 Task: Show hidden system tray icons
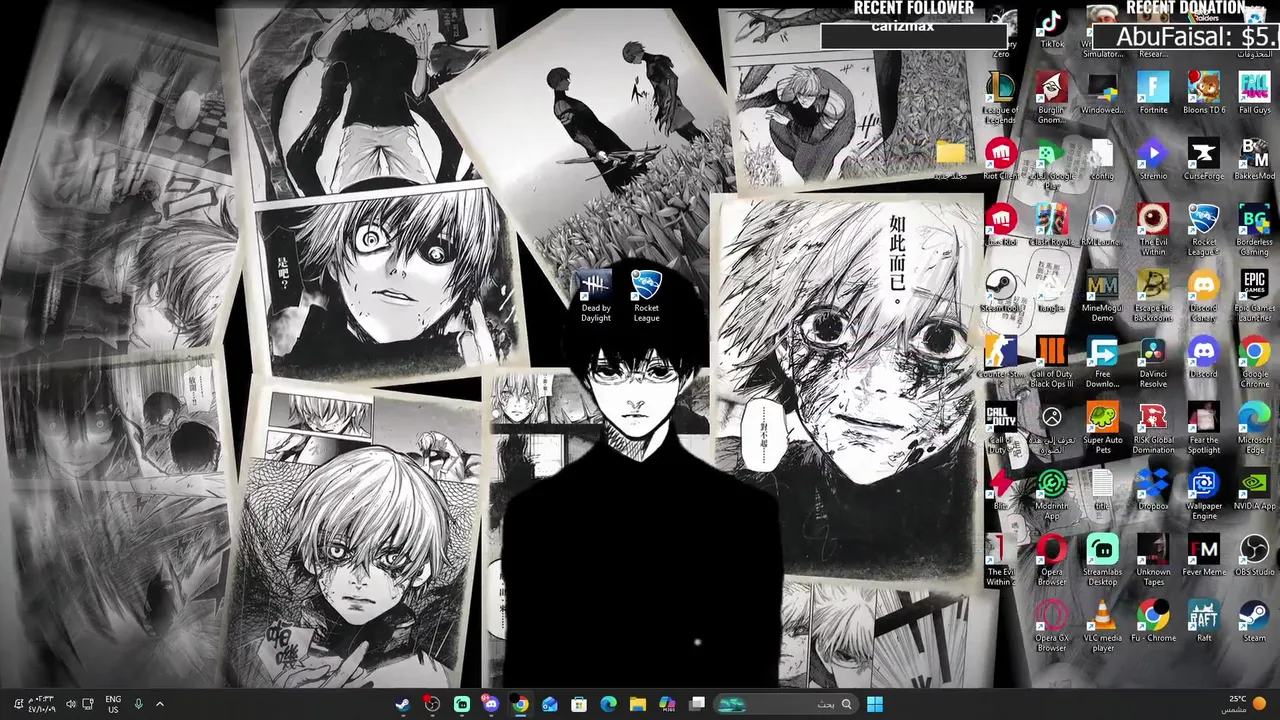[159, 704]
